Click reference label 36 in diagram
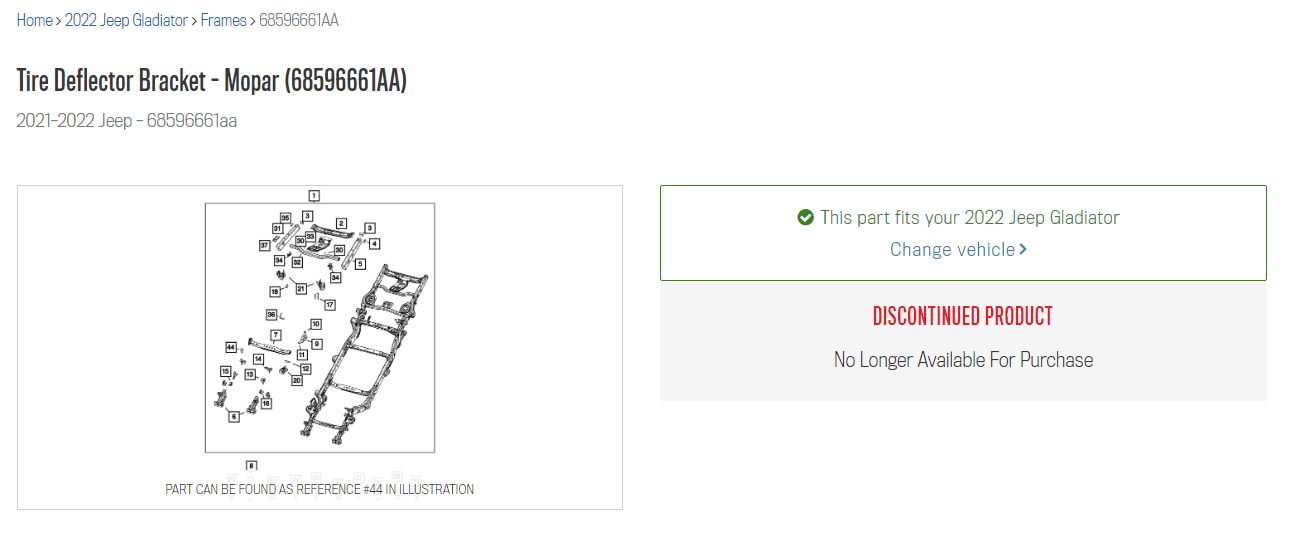 pos(271,314)
